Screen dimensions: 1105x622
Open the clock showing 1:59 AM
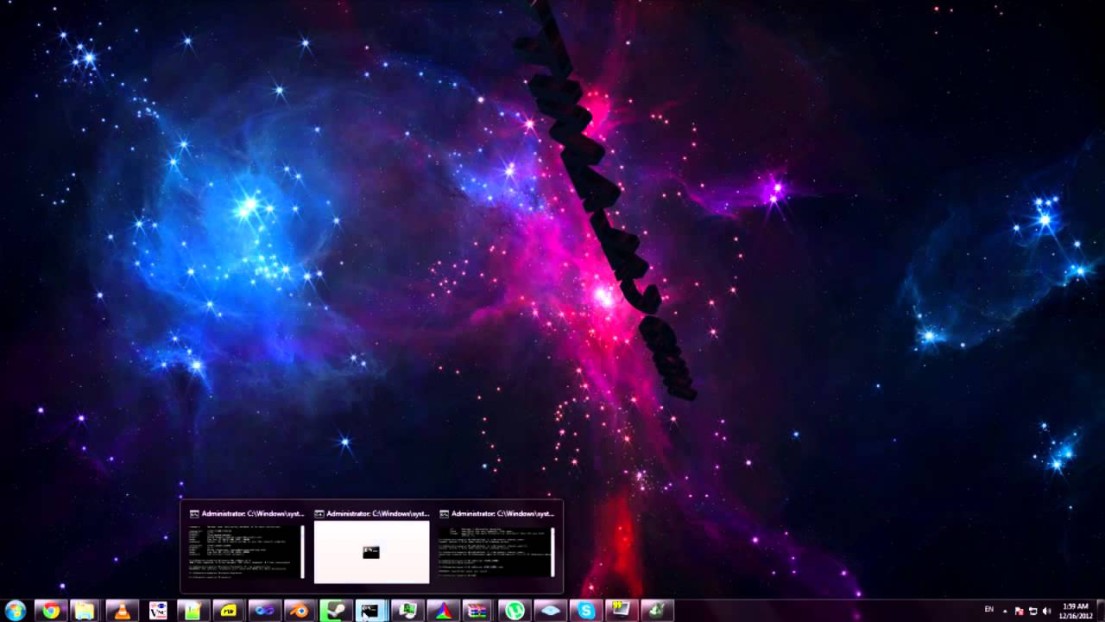[1075, 611]
